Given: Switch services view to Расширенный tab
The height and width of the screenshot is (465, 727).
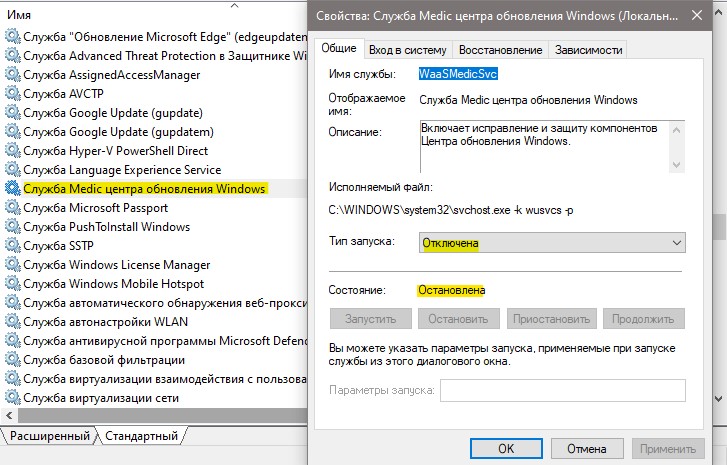Looking at the screenshot, I should pyautogui.click(x=50, y=436).
